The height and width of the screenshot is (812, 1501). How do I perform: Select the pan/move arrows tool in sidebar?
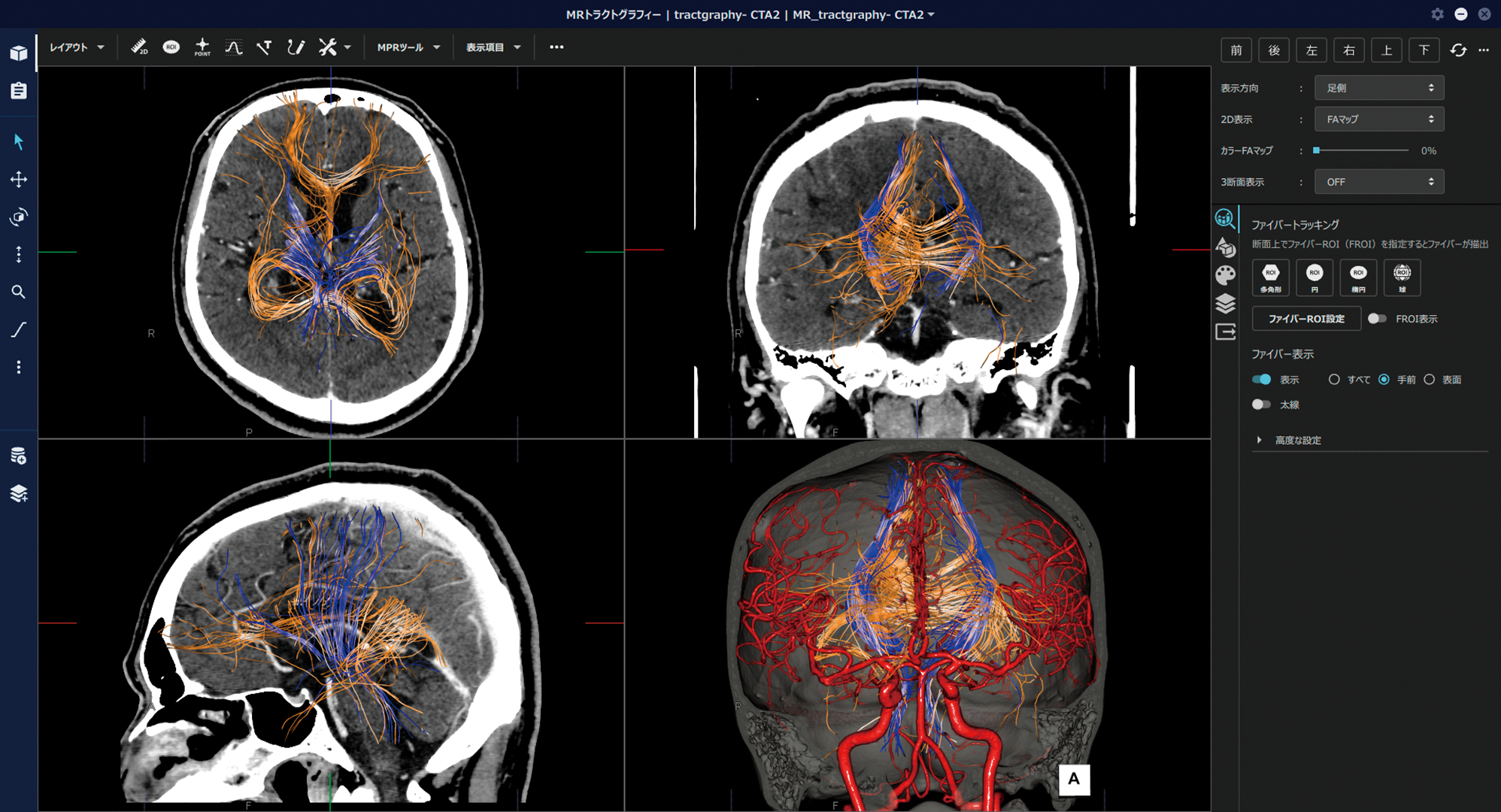(x=19, y=180)
